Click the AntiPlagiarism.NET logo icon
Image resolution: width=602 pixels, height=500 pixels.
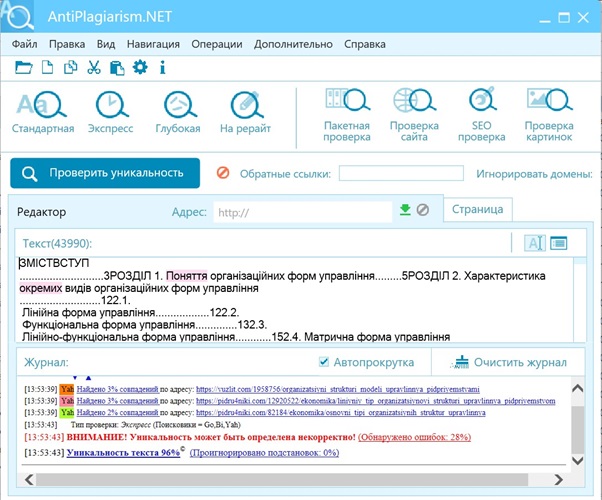click(18, 16)
